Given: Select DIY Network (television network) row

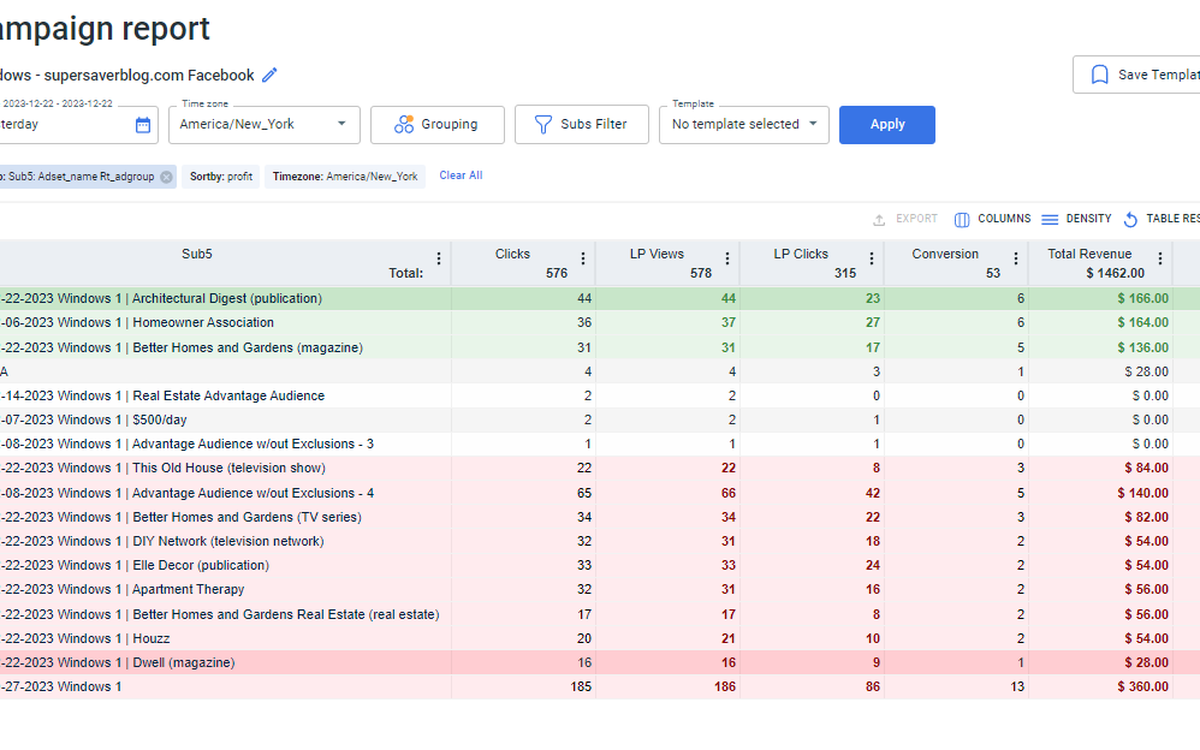Looking at the screenshot, I should (x=600, y=541).
